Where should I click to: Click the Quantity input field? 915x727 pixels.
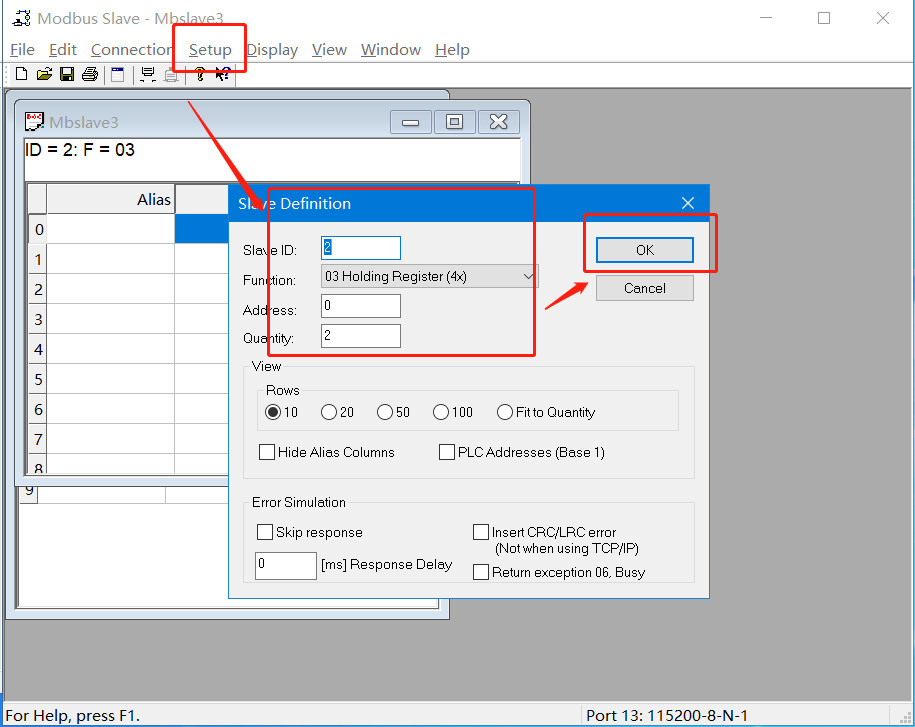pyautogui.click(x=360, y=336)
